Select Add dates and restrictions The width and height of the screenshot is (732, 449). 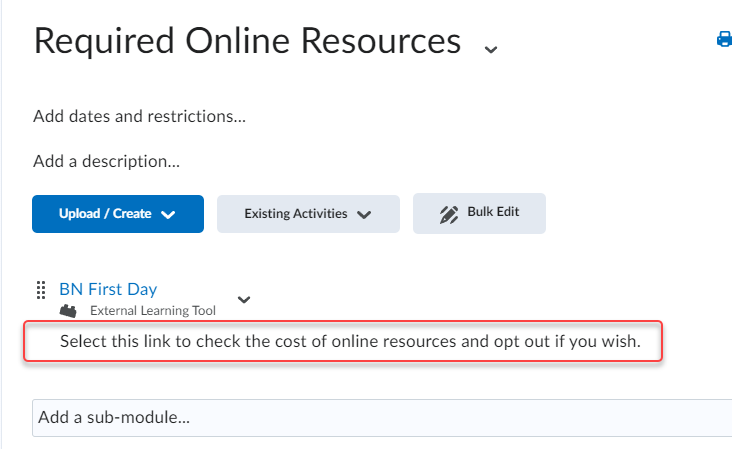coord(139,116)
